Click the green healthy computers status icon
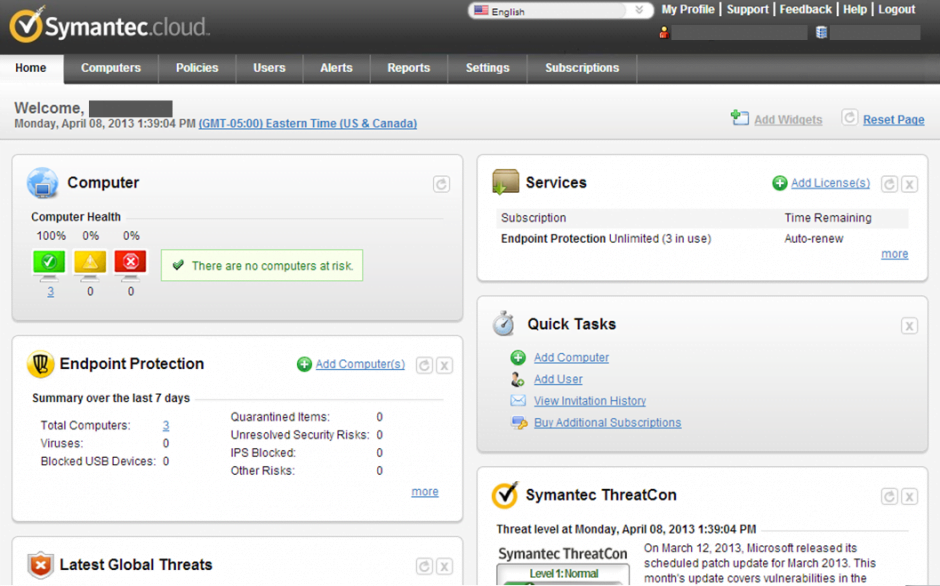Image resolution: width=940 pixels, height=586 pixels. (50, 261)
